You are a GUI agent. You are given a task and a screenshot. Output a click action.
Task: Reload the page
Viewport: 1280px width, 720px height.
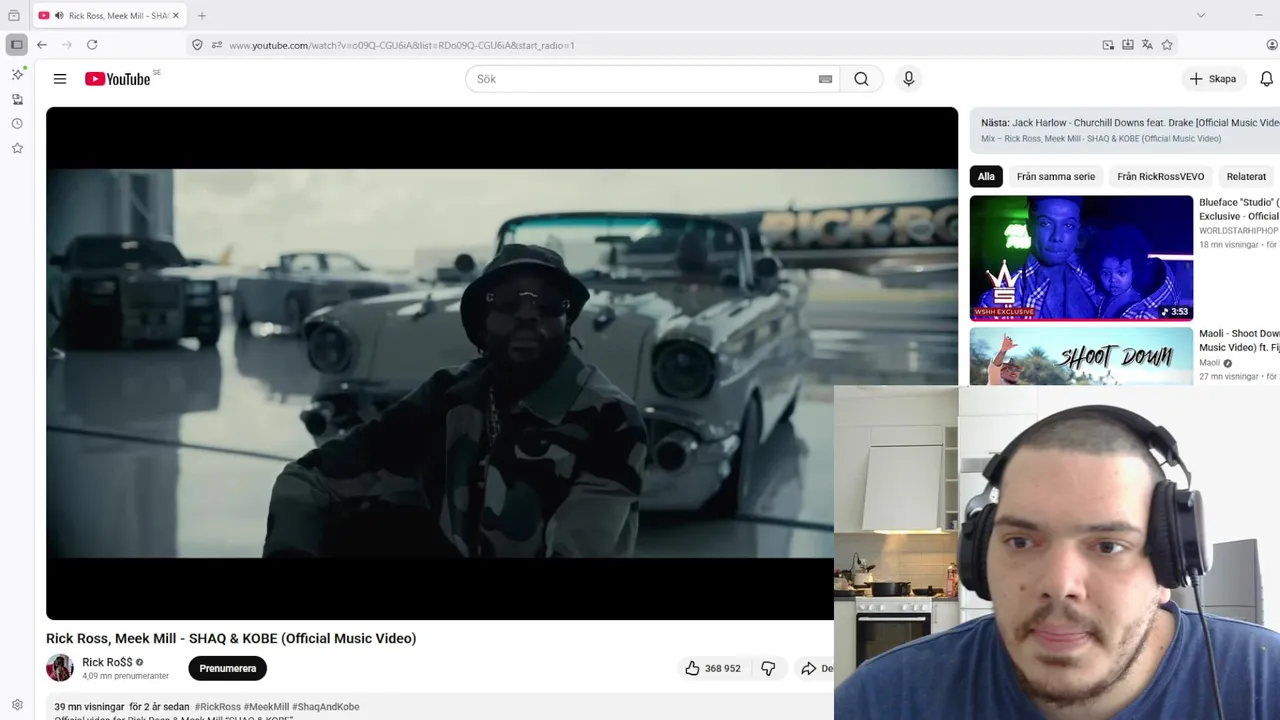coord(92,45)
